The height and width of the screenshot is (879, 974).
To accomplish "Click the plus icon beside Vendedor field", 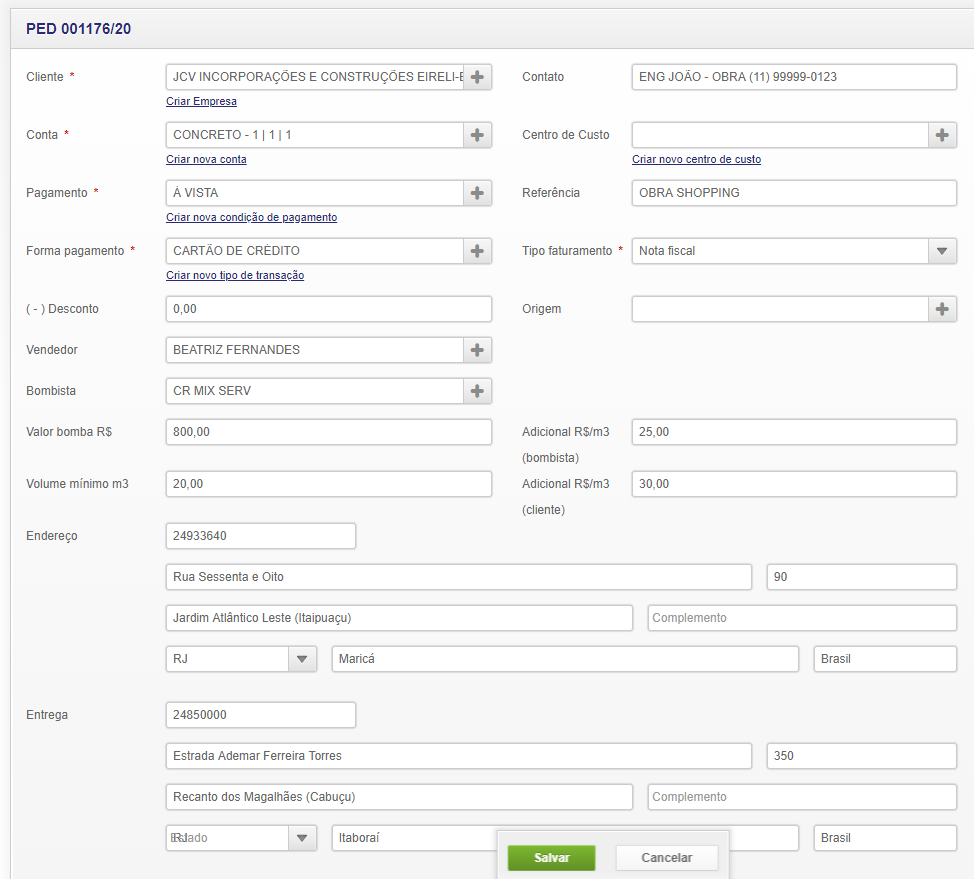I will (x=477, y=350).
